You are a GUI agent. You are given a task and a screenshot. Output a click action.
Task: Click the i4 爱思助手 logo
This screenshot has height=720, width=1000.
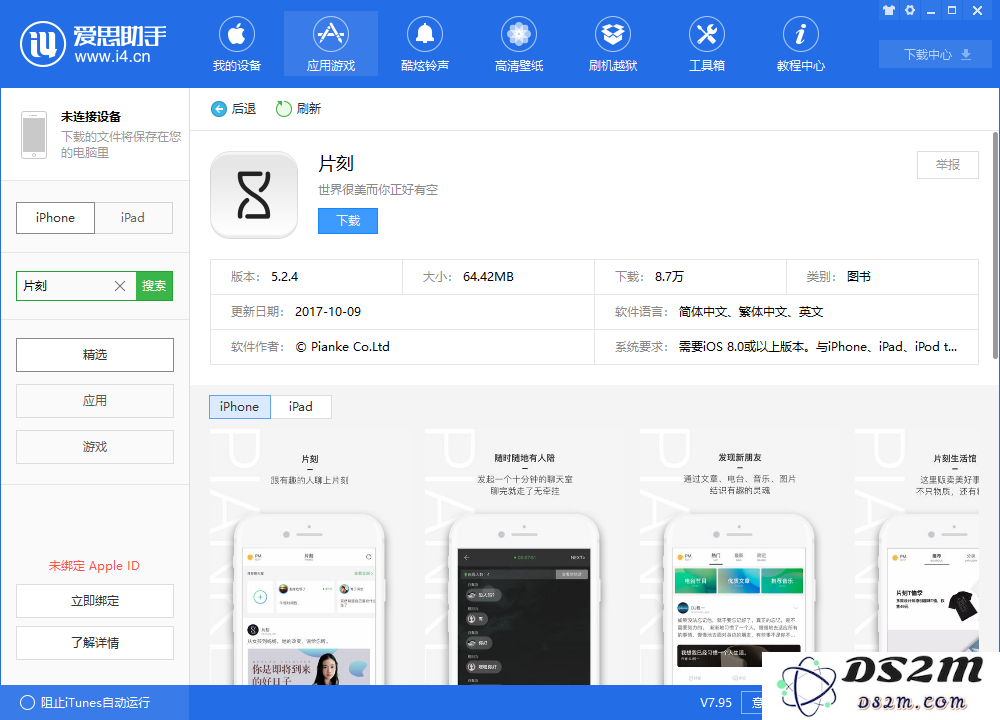[x=93, y=44]
